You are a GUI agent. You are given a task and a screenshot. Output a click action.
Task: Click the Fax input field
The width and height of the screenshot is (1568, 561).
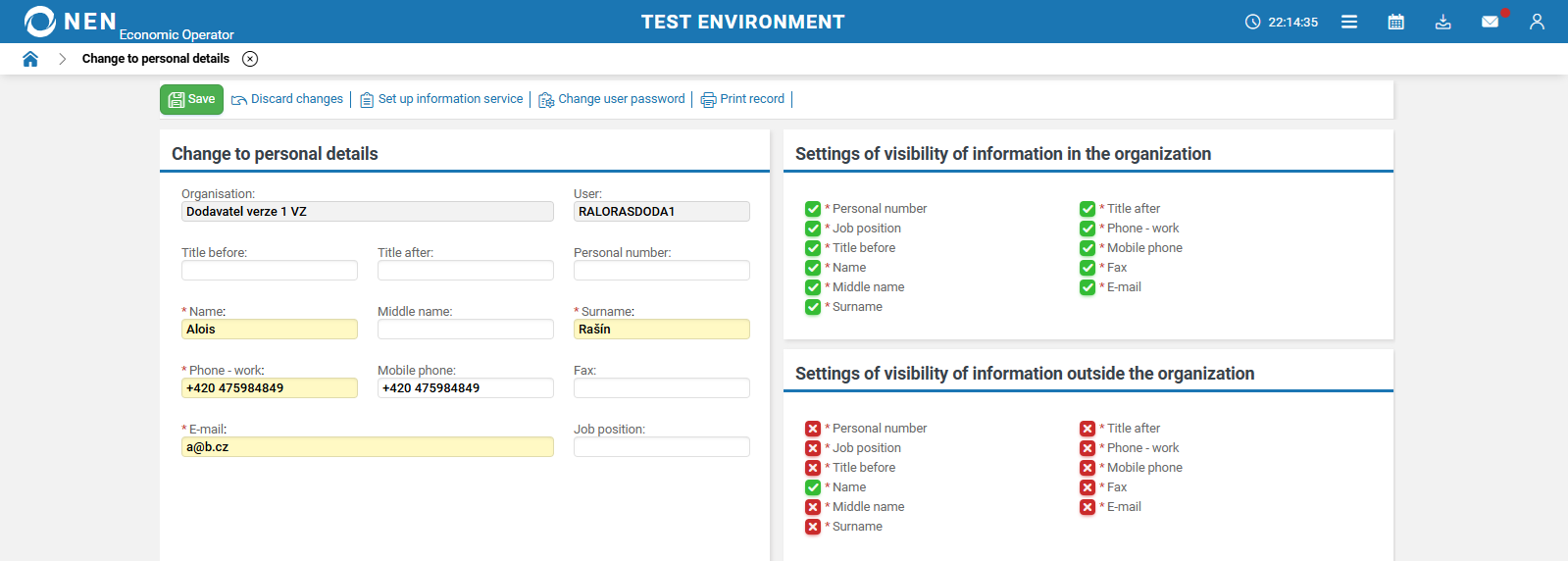(x=662, y=388)
